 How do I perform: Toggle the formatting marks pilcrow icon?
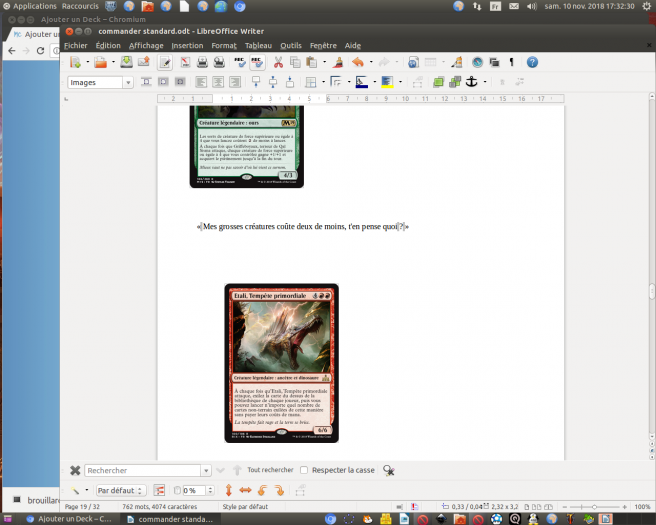pyautogui.click(x=511, y=62)
